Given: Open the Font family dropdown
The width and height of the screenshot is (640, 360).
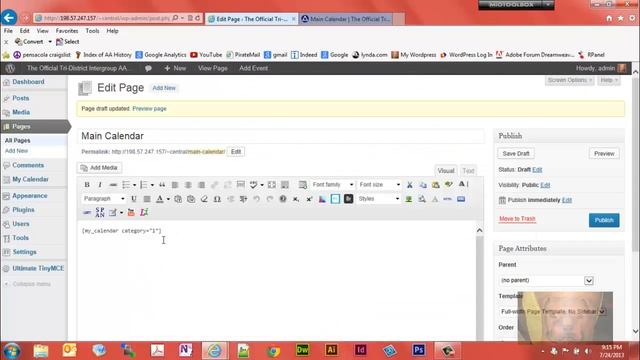Looking at the screenshot, I should (x=332, y=185).
